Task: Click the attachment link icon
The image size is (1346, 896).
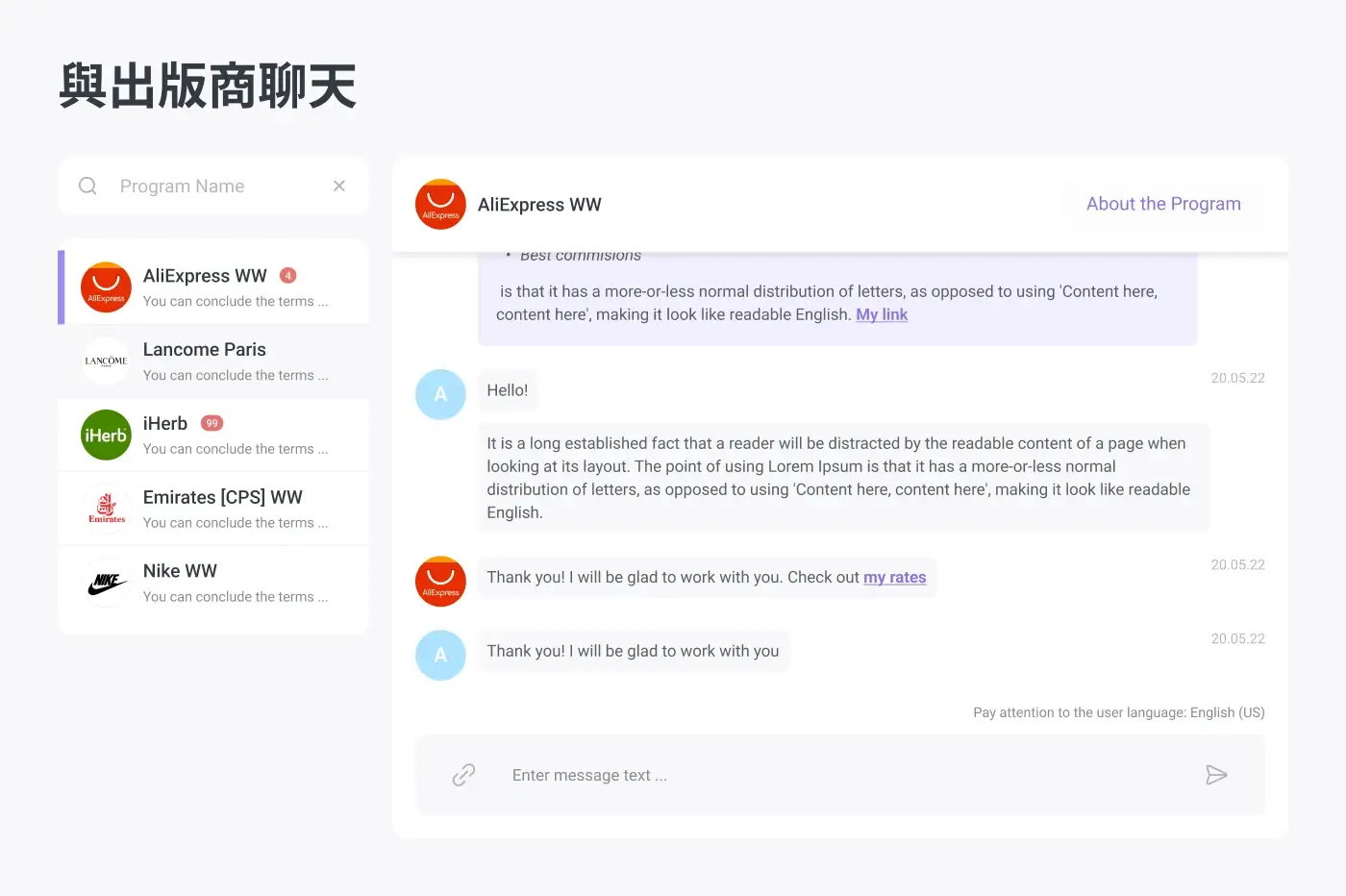Action: [463, 775]
